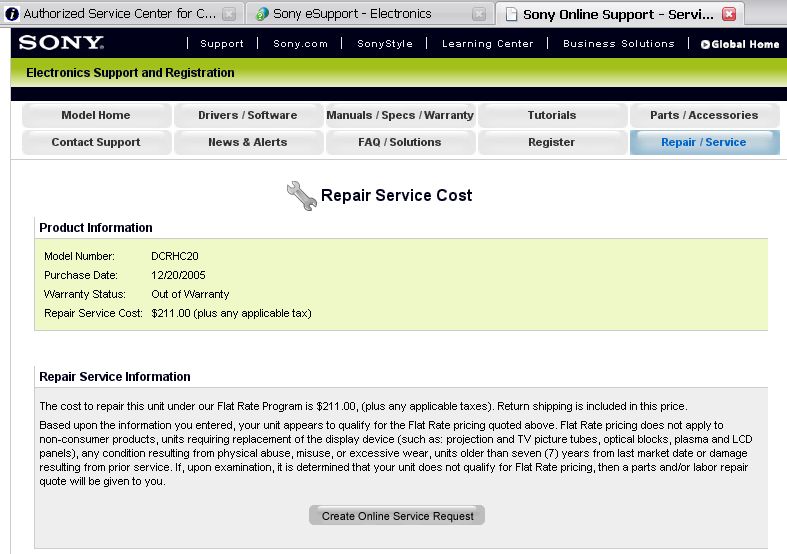Open the Drivers / Software tab

pyautogui.click(x=247, y=115)
